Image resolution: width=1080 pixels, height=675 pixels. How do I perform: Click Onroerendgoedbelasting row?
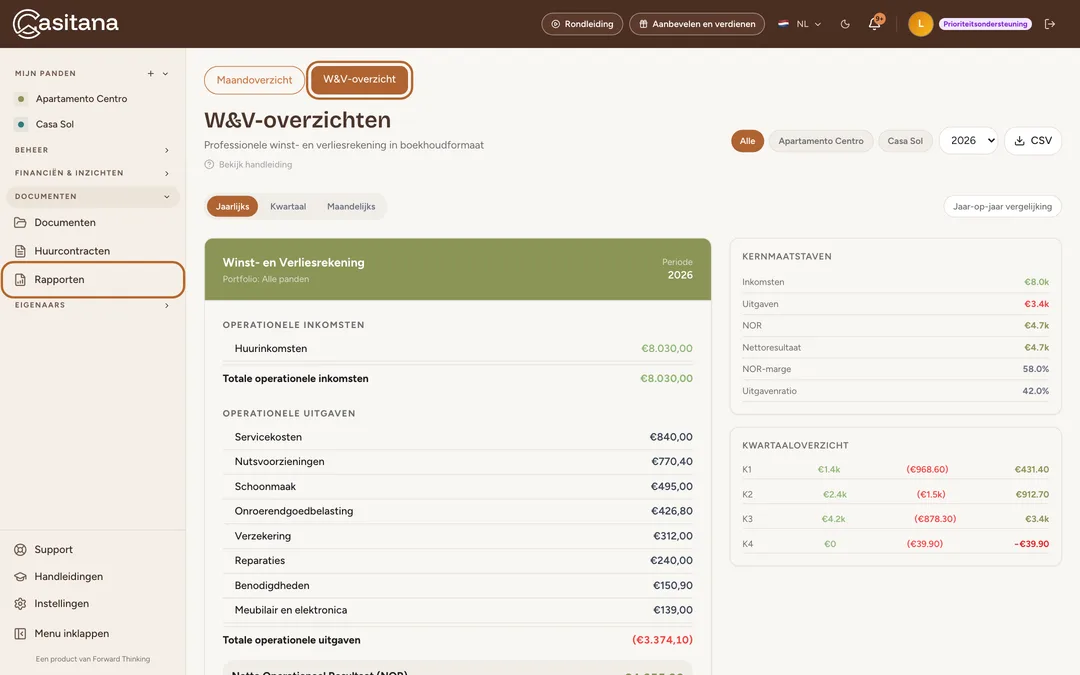tap(457, 511)
